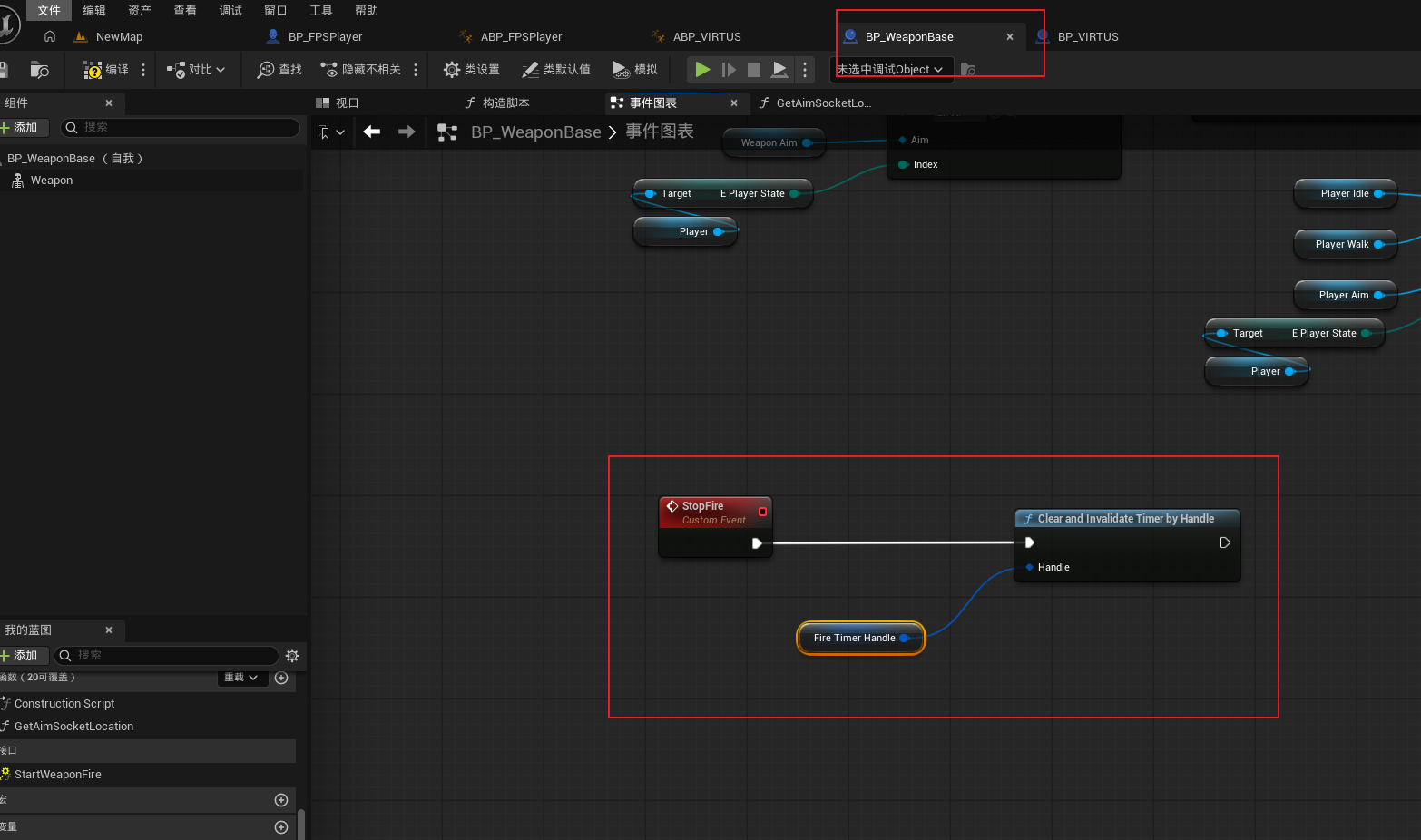The image size is (1421, 840).
Task: Navigate back with the left arrow
Action: 372,132
